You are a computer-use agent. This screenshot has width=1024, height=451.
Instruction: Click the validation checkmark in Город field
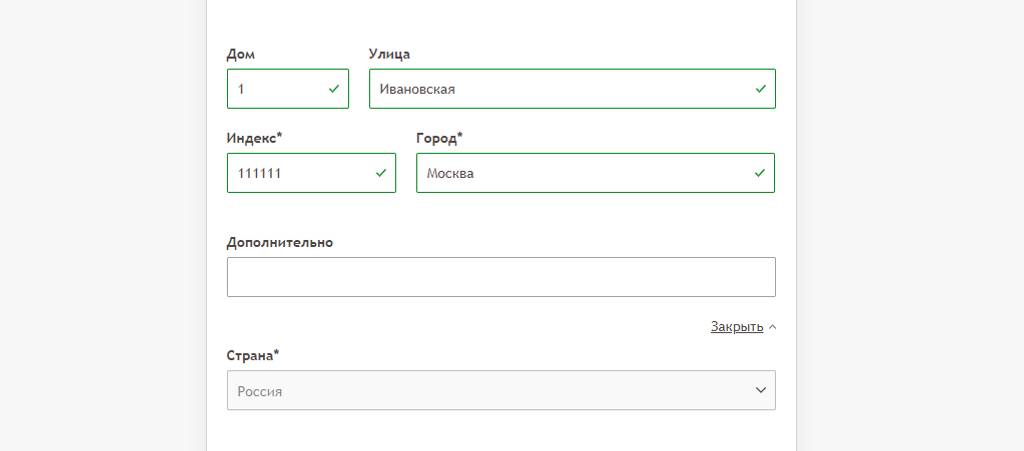click(x=760, y=173)
